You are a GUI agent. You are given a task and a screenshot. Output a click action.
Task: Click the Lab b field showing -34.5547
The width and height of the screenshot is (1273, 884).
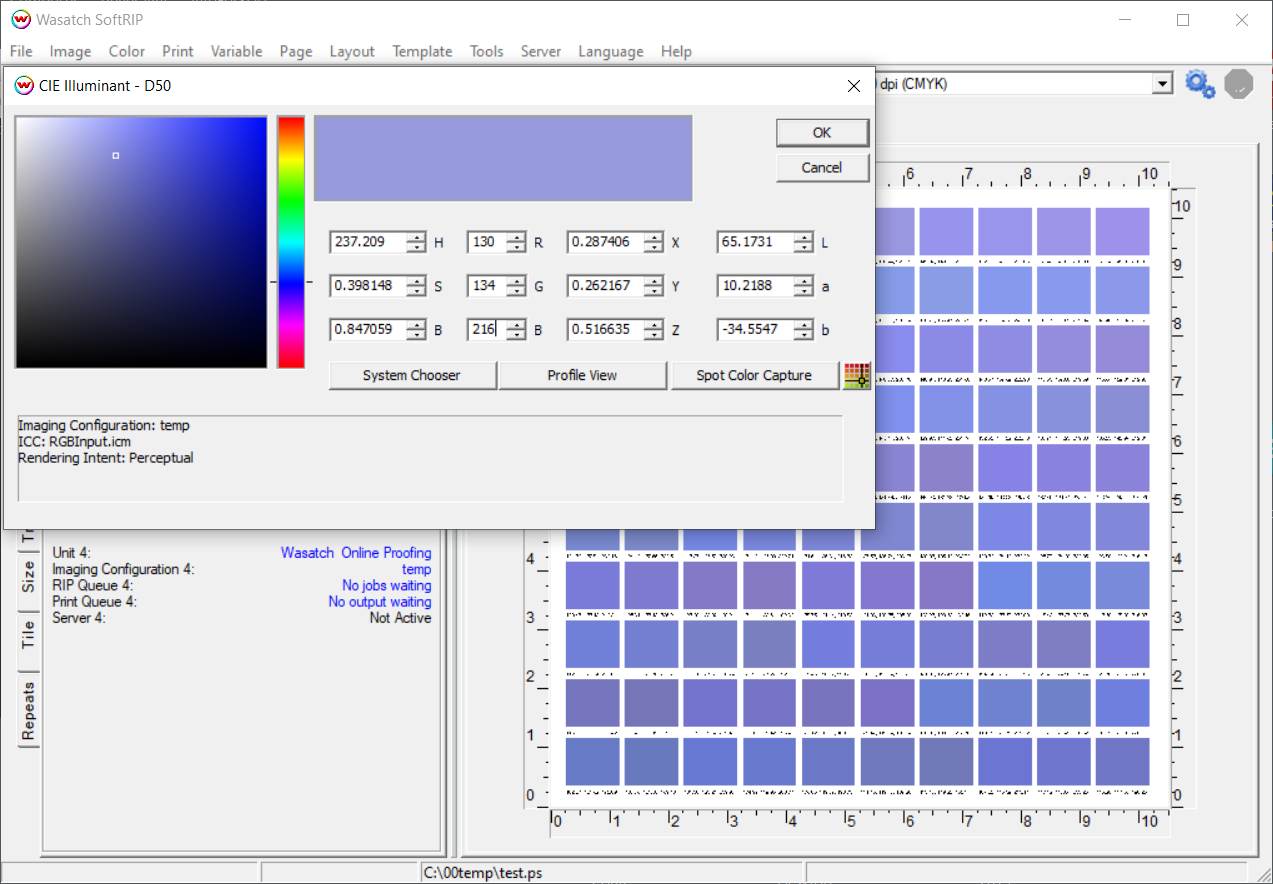(x=755, y=329)
